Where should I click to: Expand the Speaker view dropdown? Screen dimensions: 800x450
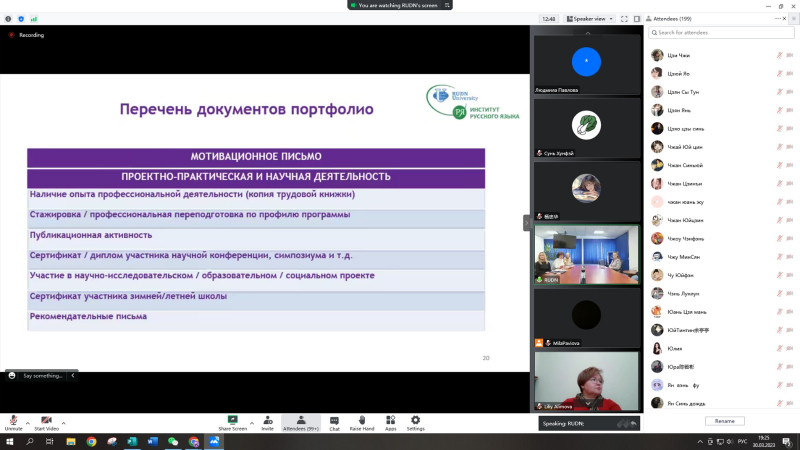coord(590,18)
